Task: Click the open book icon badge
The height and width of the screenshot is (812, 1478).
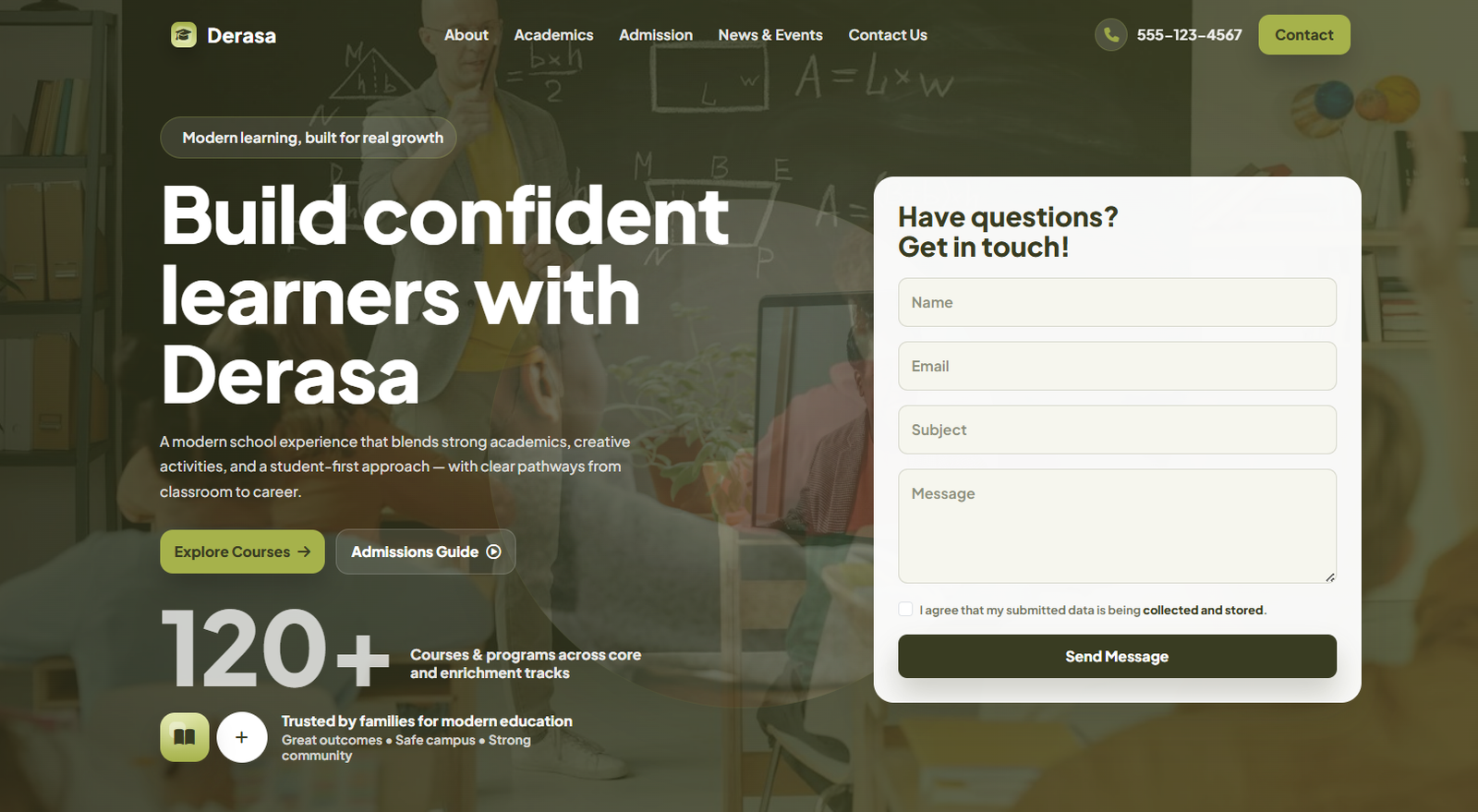Action: tap(185, 737)
